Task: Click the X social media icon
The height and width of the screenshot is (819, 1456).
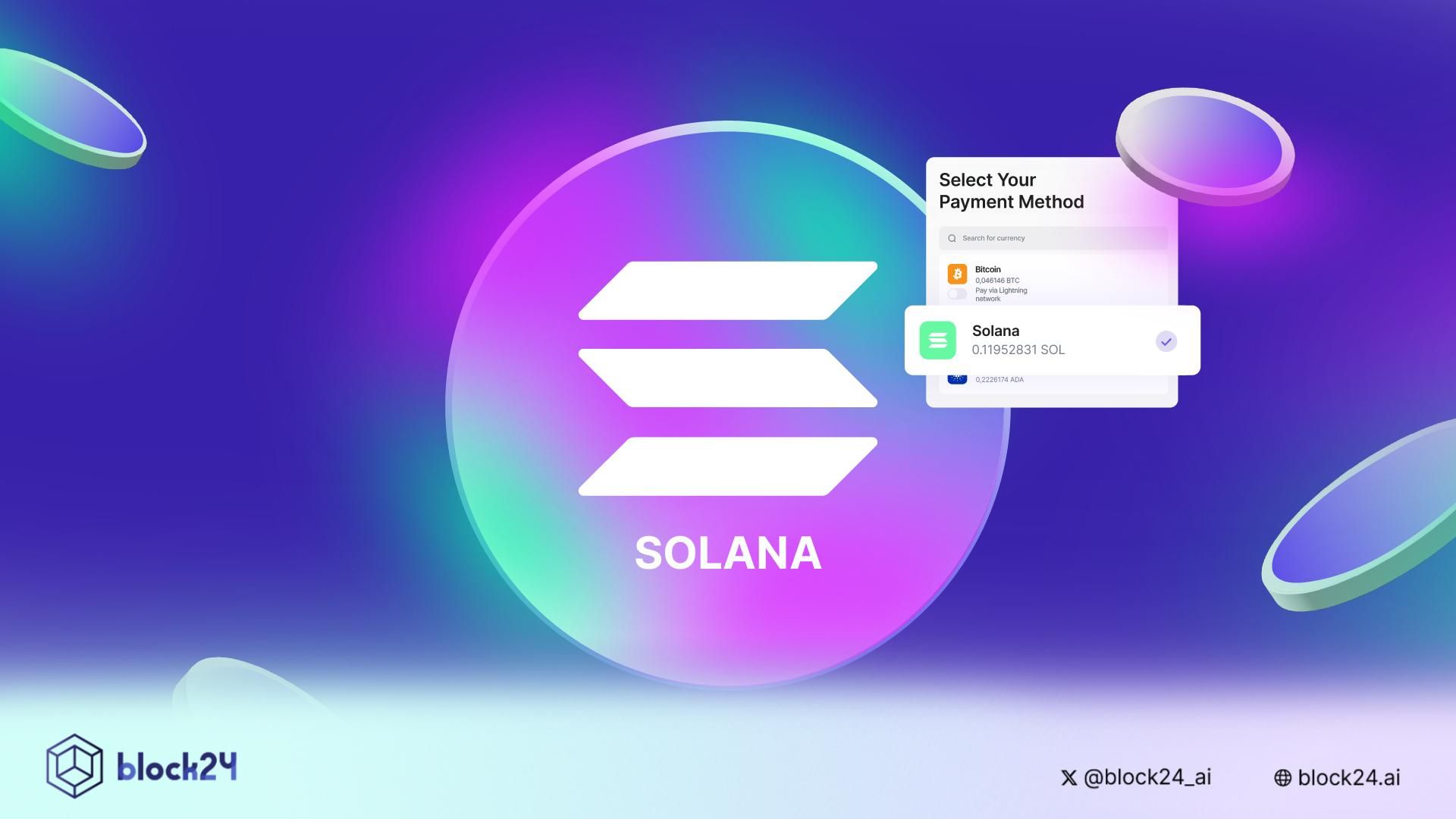Action: click(1068, 778)
